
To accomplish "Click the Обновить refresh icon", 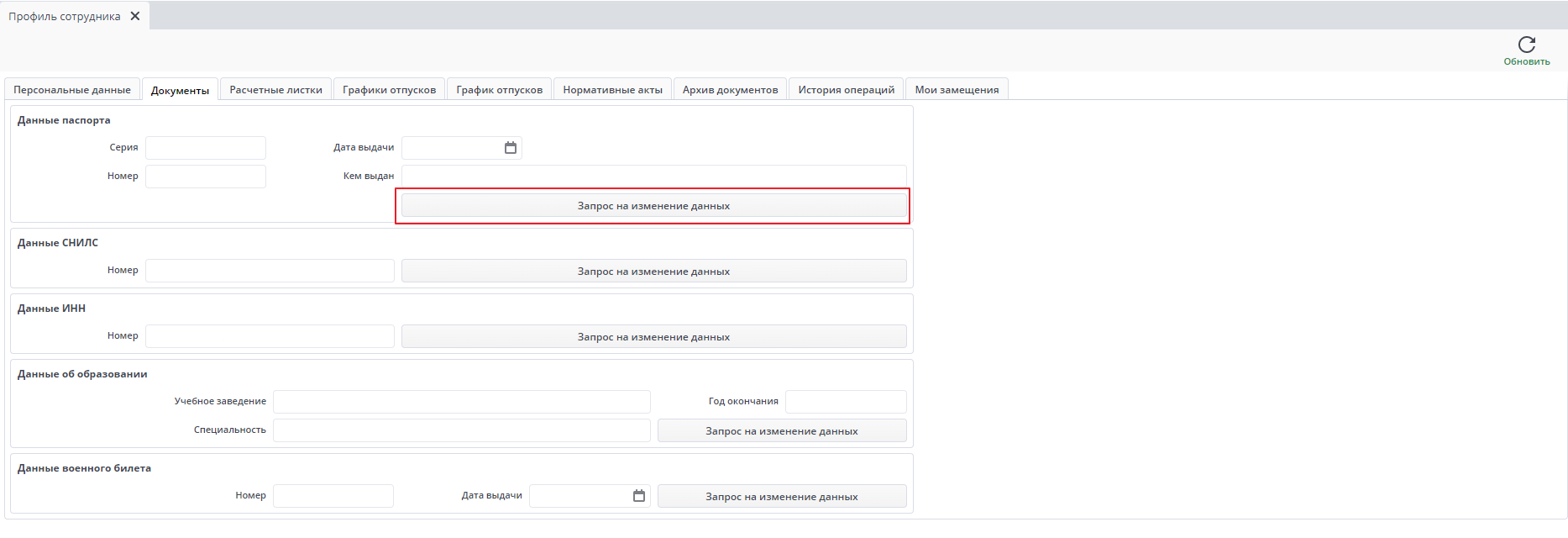I will click(x=1526, y=45).
